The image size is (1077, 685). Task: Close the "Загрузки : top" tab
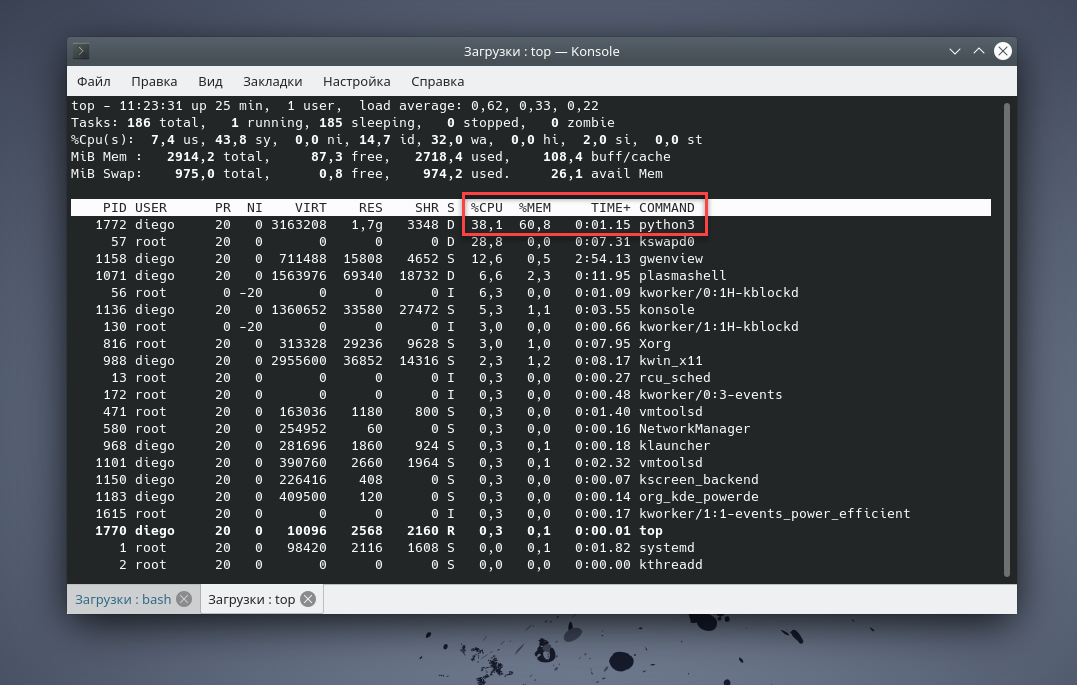308,599
